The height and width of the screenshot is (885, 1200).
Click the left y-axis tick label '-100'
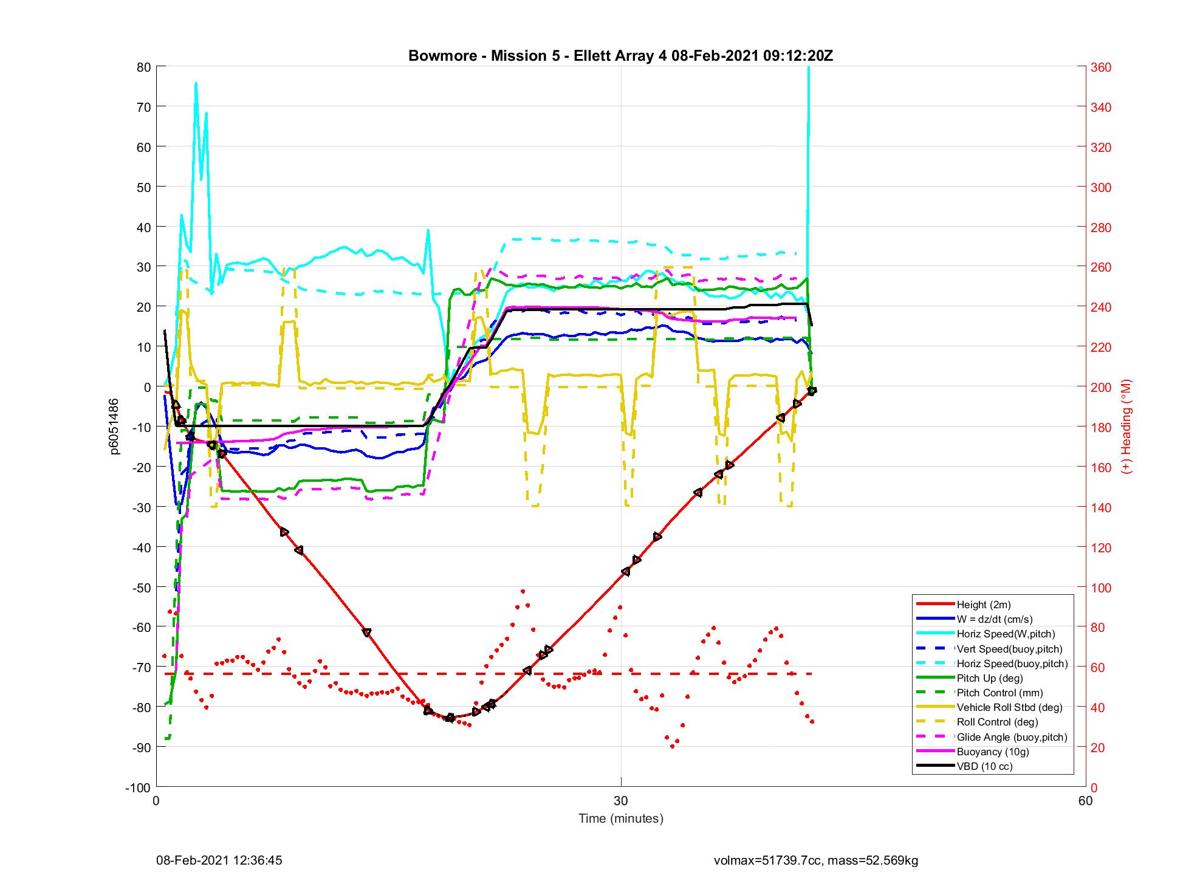(x=139, y=787)
